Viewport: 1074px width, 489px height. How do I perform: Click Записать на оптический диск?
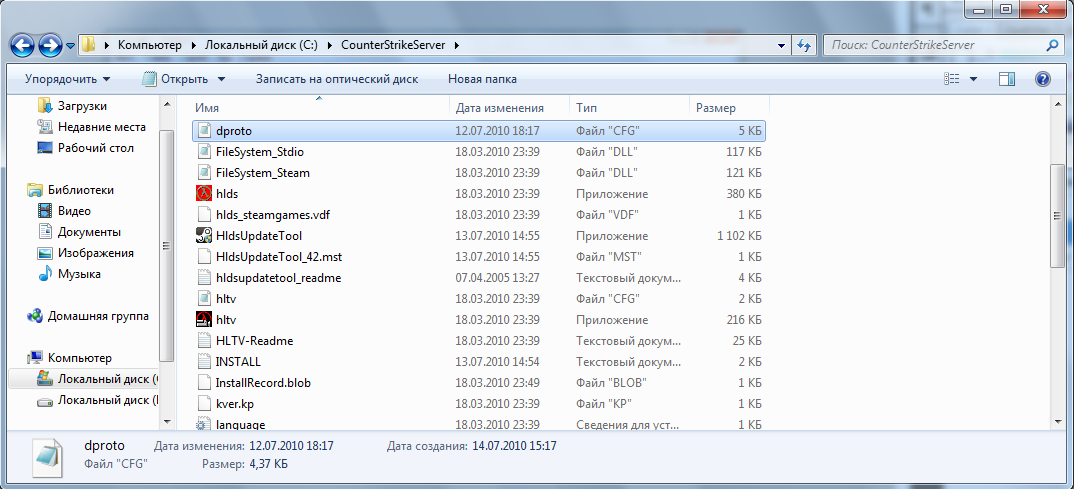337,79
